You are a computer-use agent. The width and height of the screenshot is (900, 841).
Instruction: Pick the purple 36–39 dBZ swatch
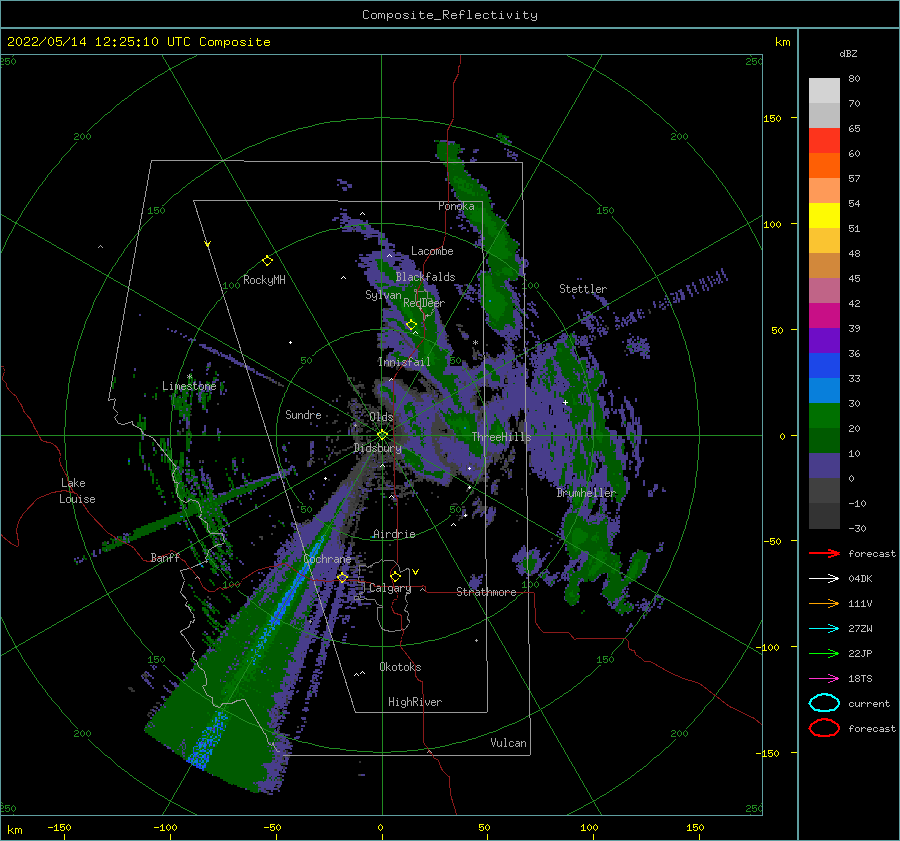tap(824, 341)
